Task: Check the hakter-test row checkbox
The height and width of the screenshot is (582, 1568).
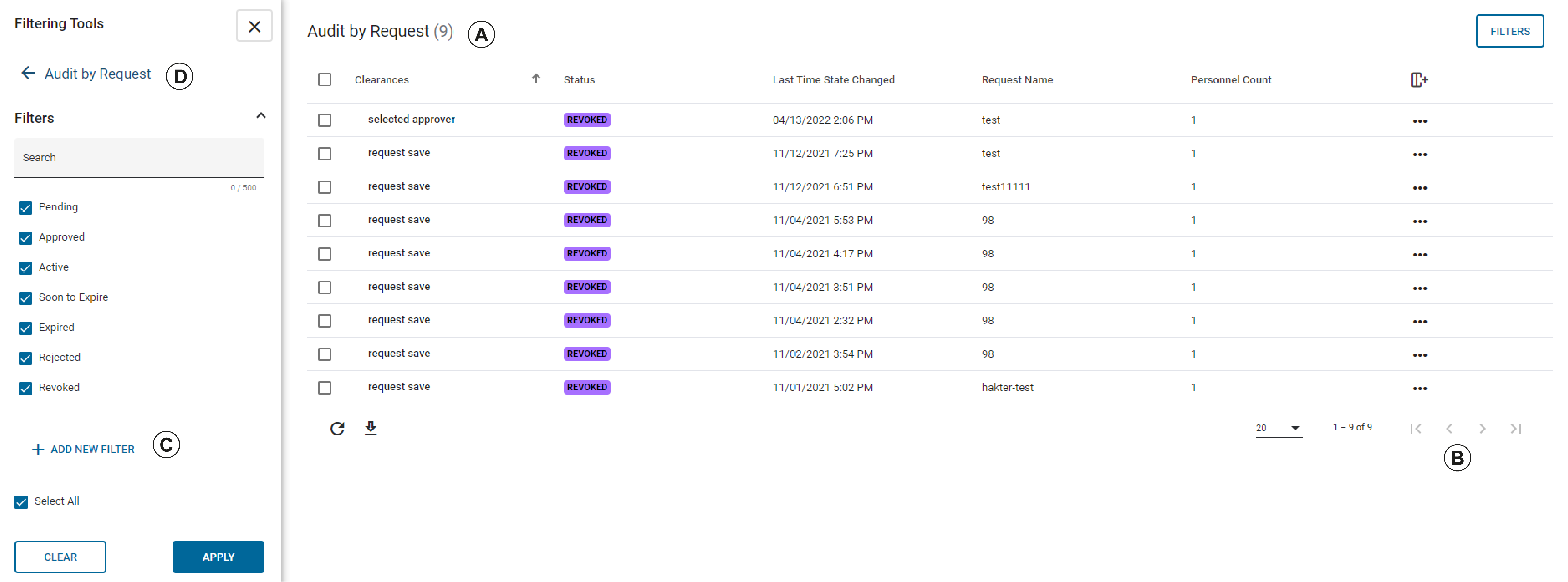Action: [x=324, y=388]
